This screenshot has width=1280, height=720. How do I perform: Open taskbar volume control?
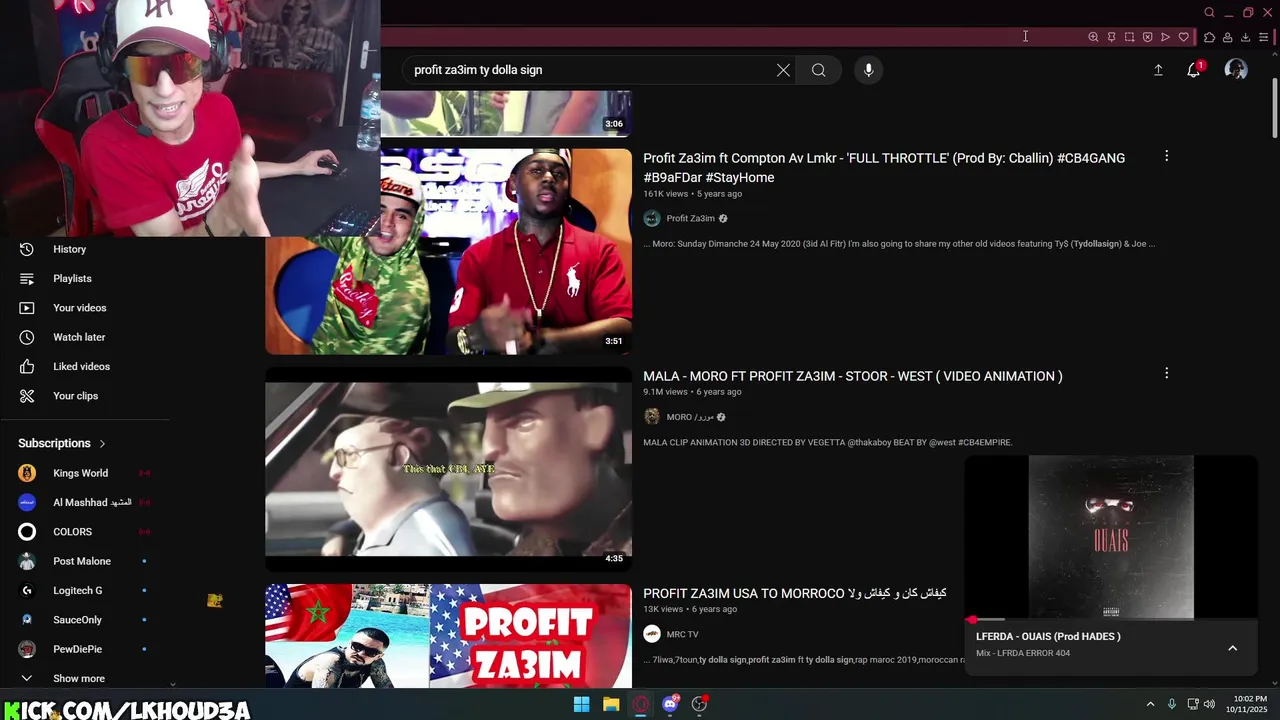(x=1209, y=704)
